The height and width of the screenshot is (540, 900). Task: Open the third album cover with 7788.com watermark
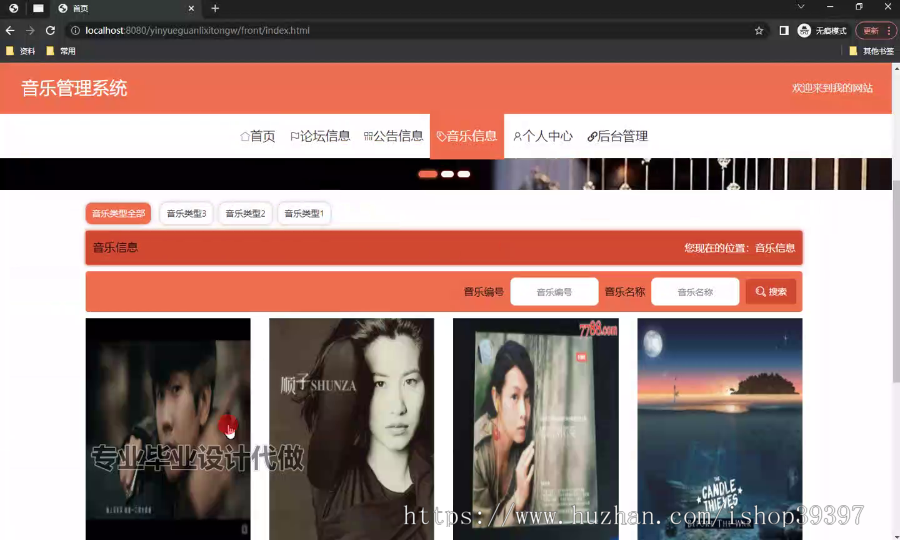point(536,429)
